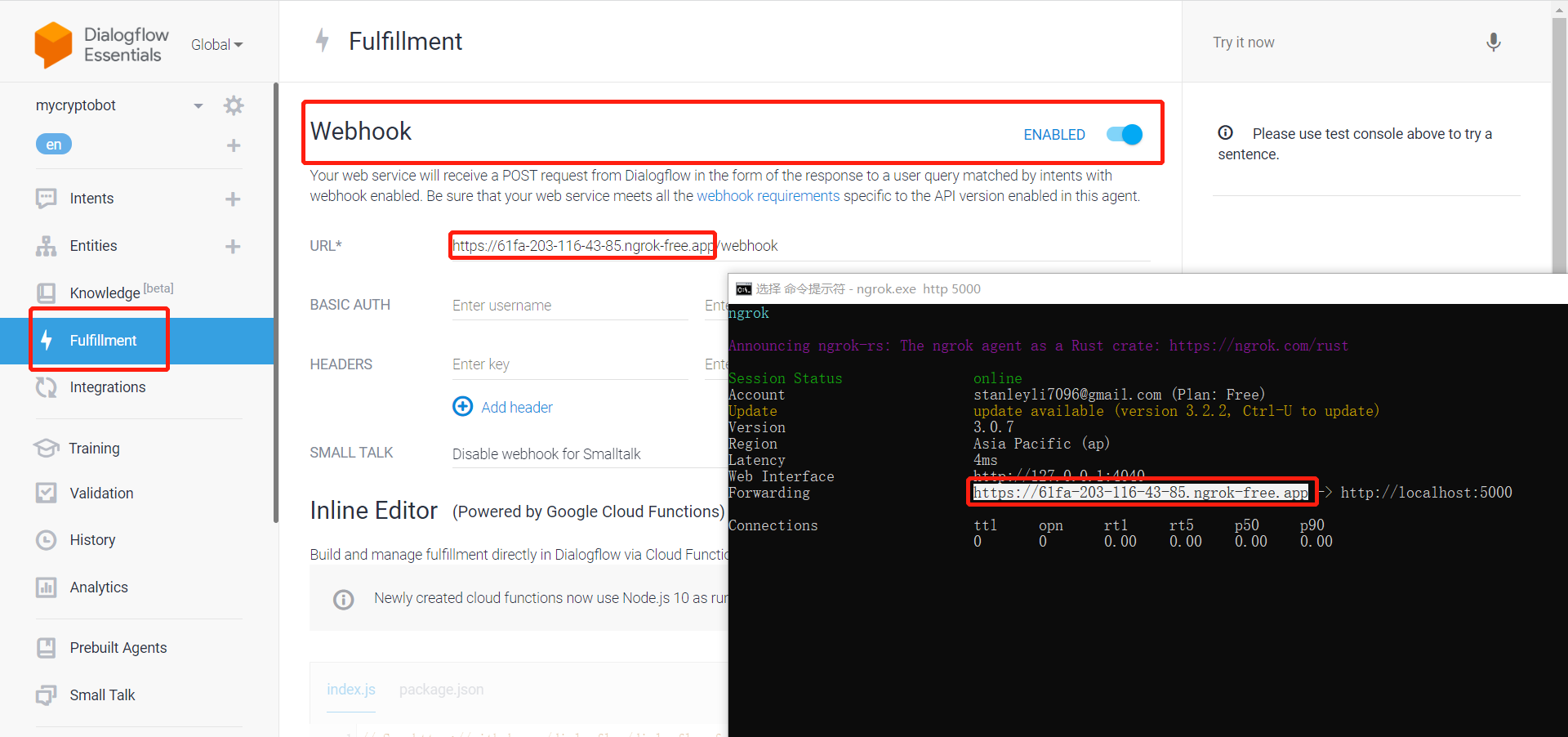Click the ngrok forwarding URL in terminal

point(1141,493)
